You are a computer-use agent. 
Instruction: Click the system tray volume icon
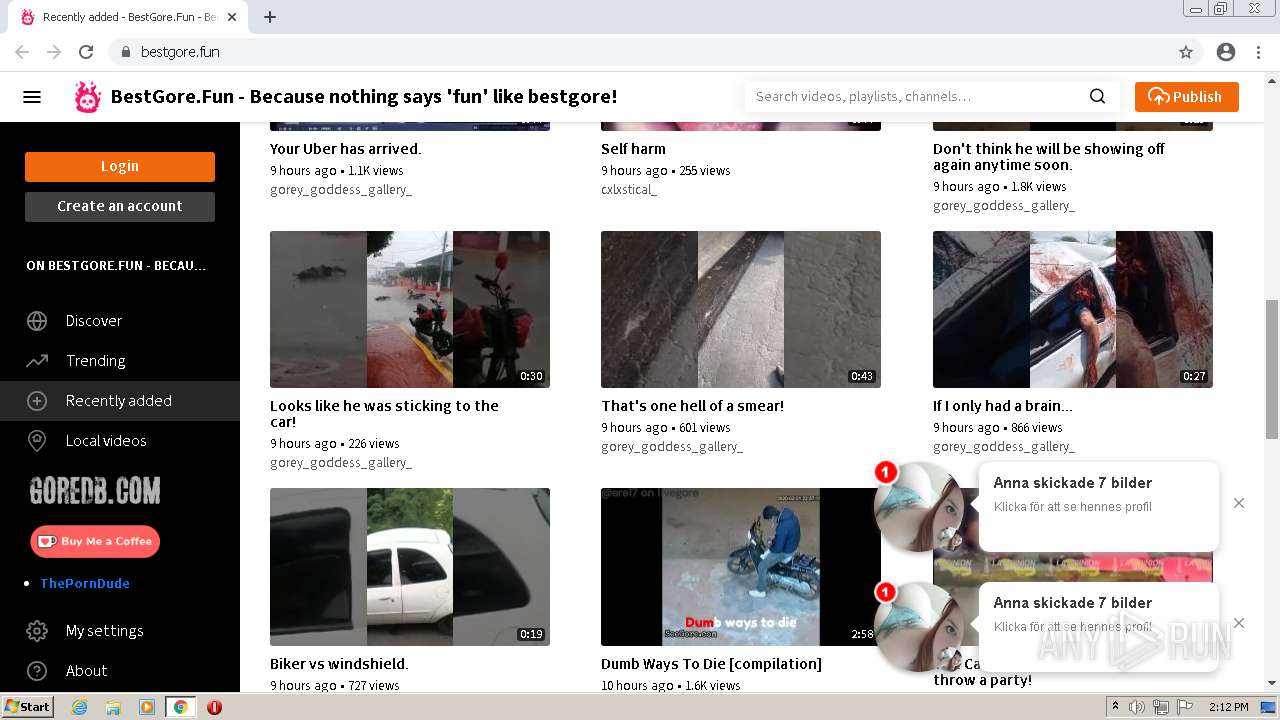pyautogui.click(x=1137, y=707)
